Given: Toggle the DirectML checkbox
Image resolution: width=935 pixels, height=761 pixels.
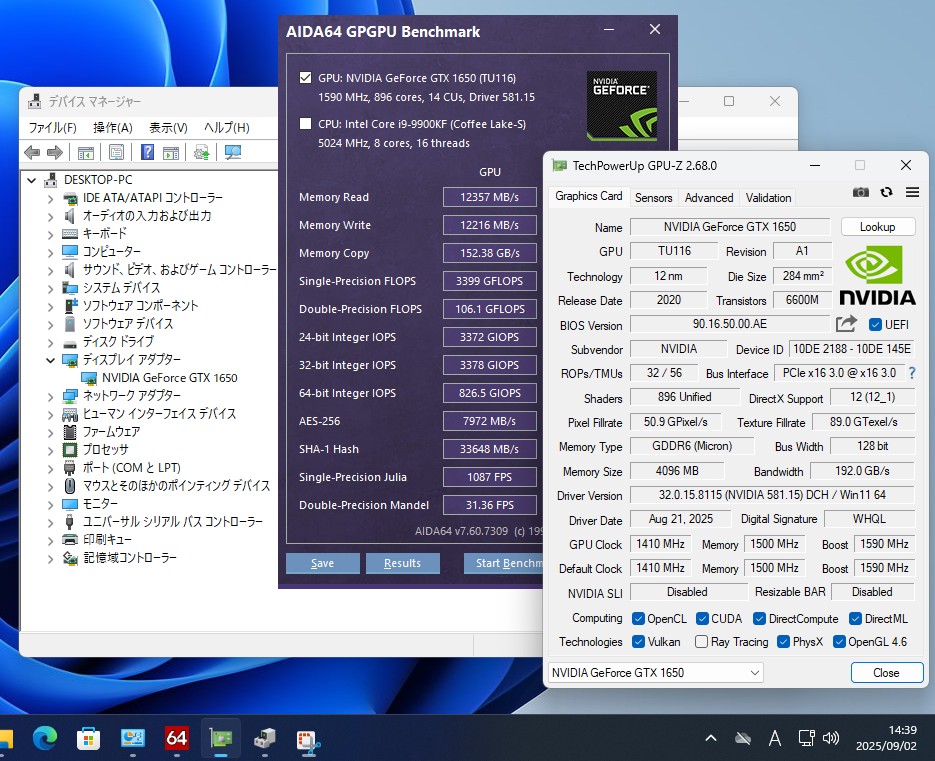Looking at the screenshot, I should click(855, 618).
